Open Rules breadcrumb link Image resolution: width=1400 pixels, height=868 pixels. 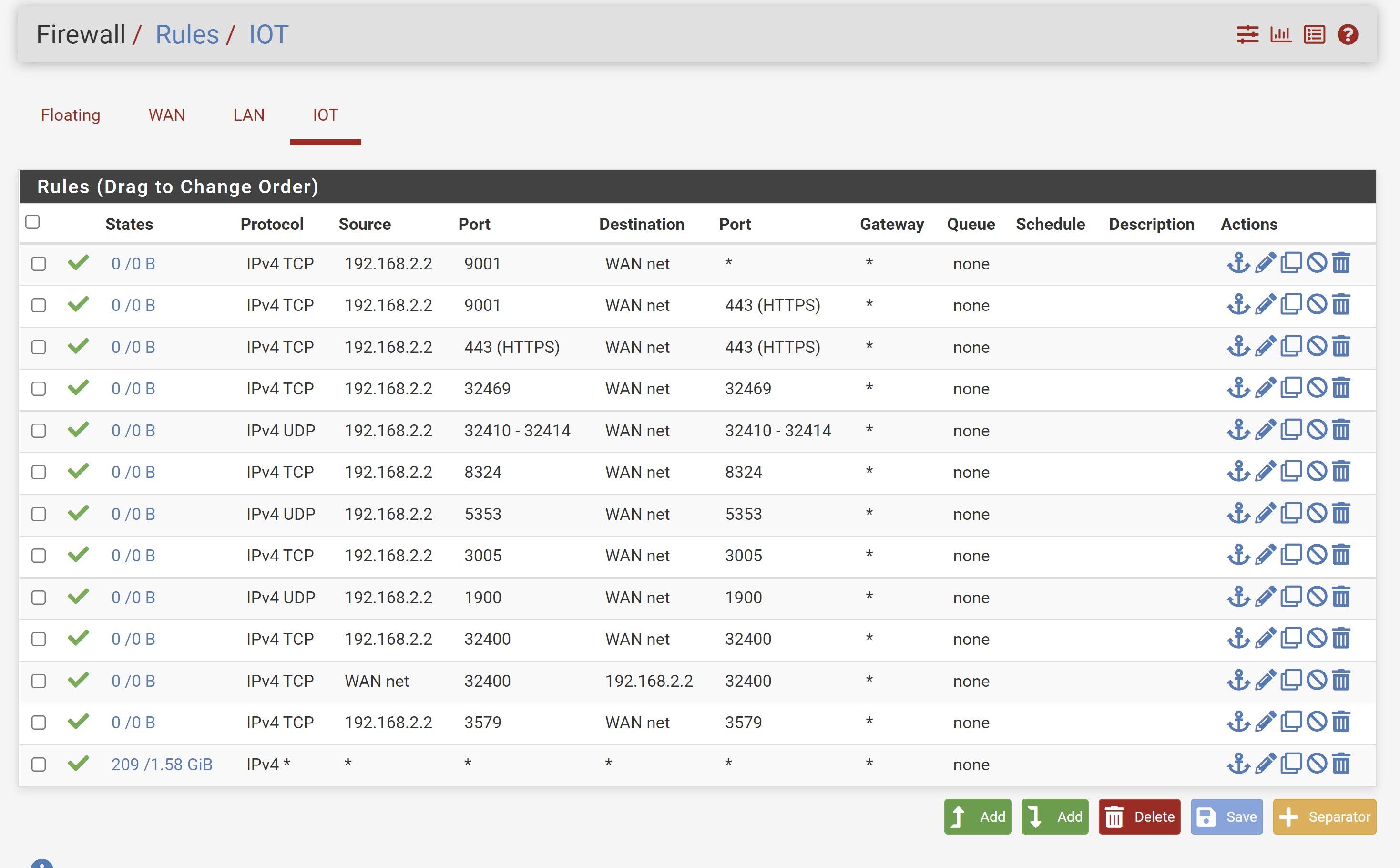(x=187, y=34)
